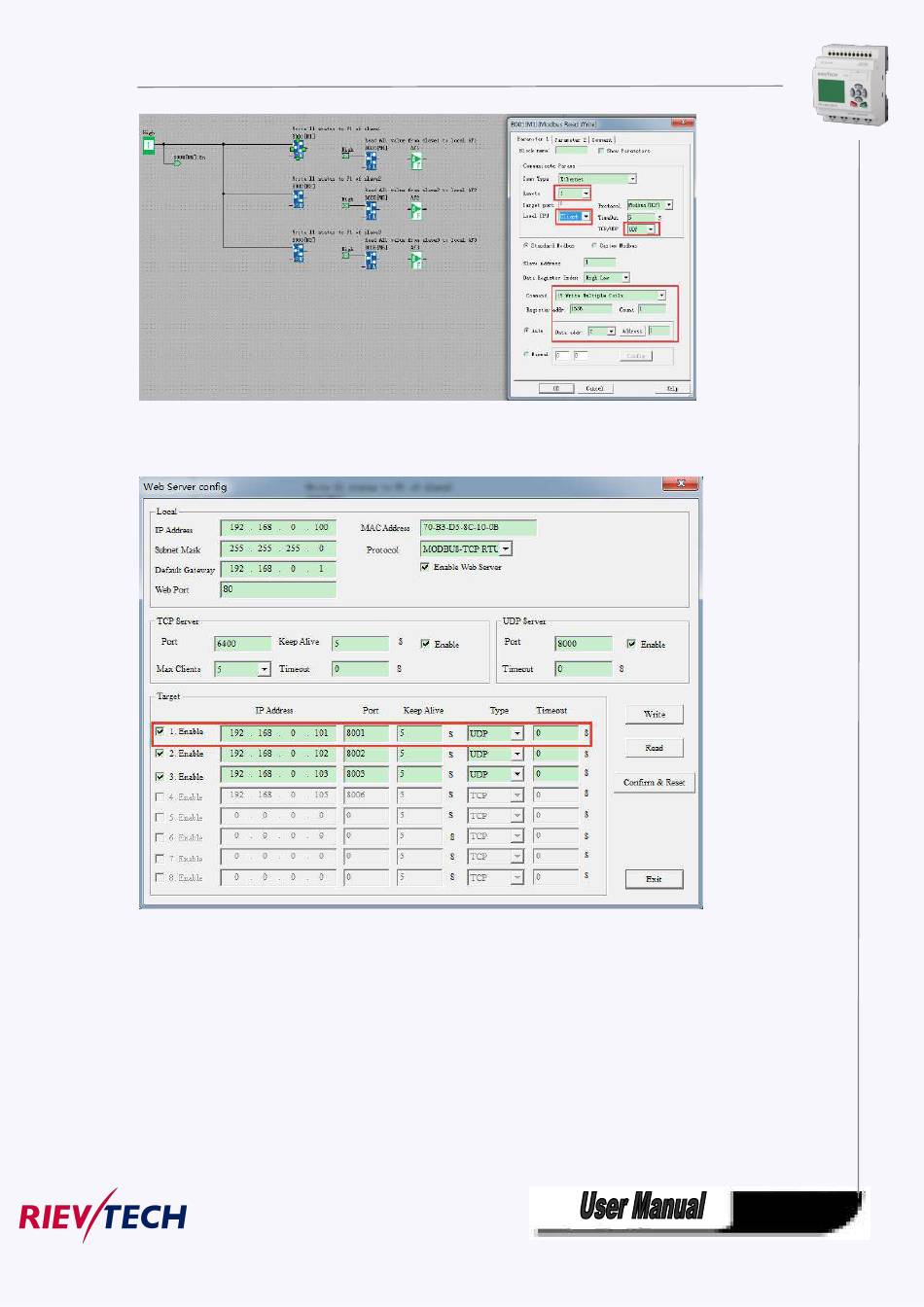924x1307 pixels.
Task: Select the Standard Modbus radio button
Action: click(526, 245)
